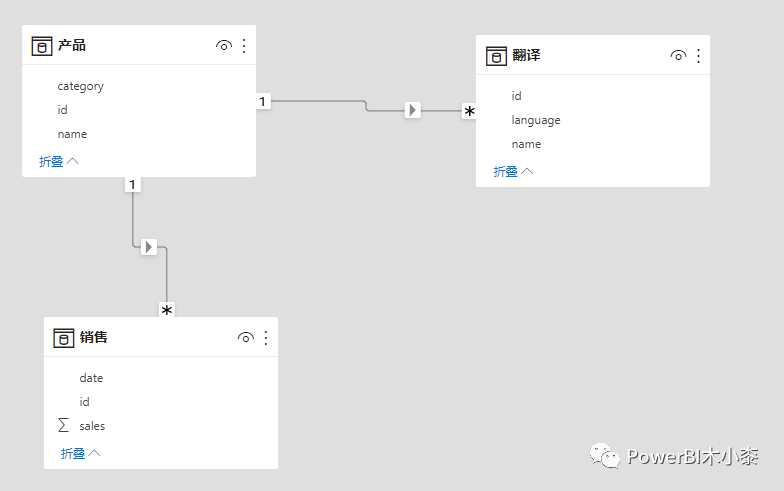Toggle visibility of 销售 table
This screenshot has height=491, width=784.
click(x=246, y=338)
